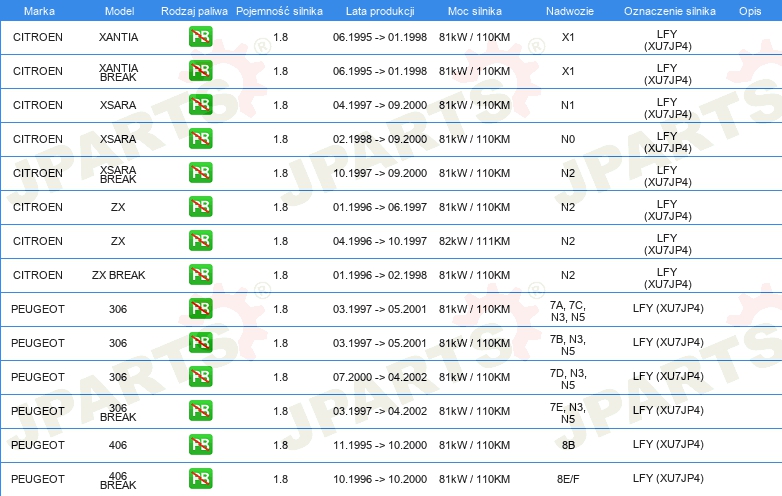The width and height of the screenshot is (782, 496).
Task: Click date range 03.1997 -> 04.2002
Action: [380, 411]
